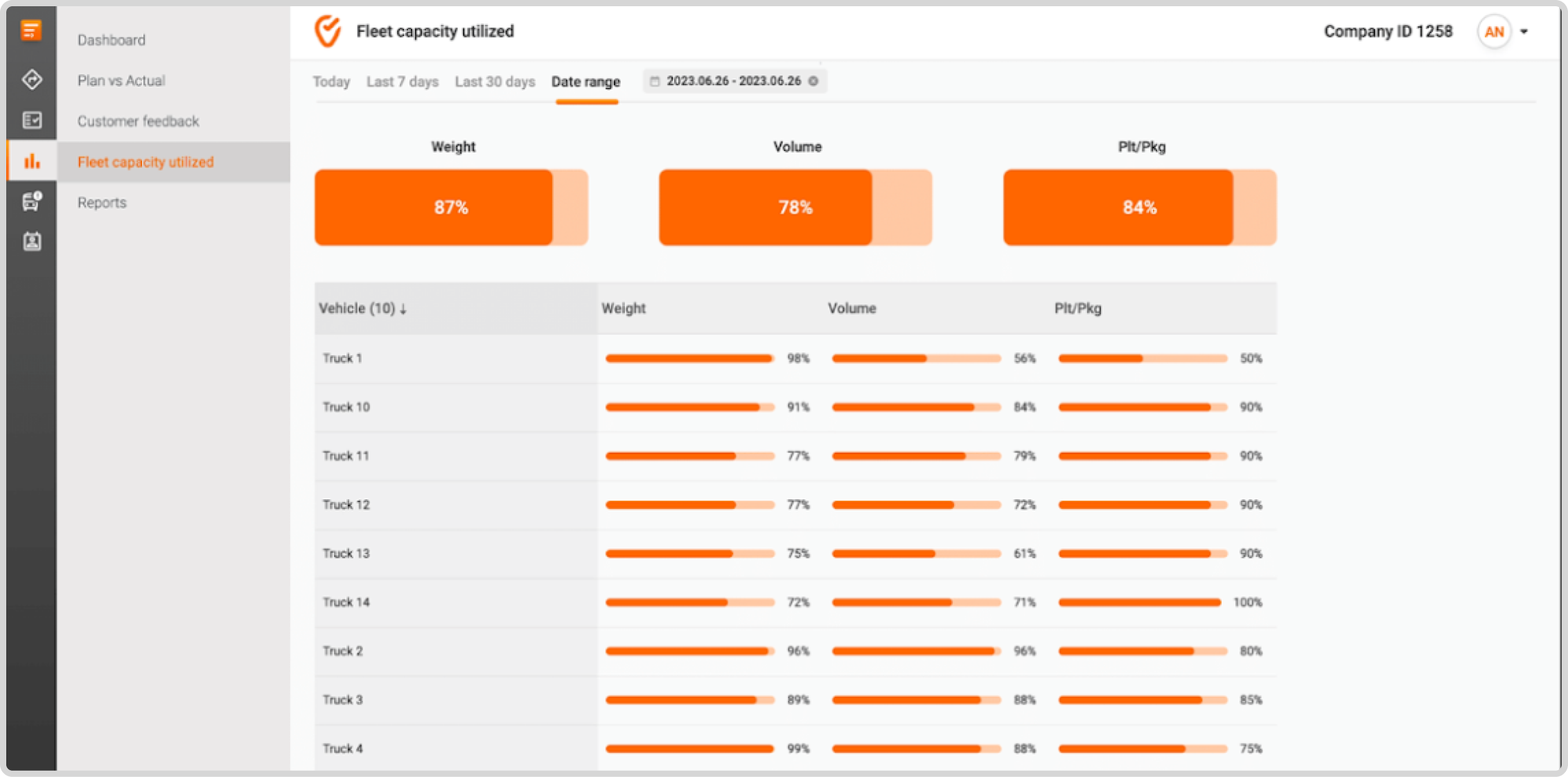This screenshot has width=1568, height=777.
Task: Click the 78% Volume summary bar
Action: pos(795,208)
